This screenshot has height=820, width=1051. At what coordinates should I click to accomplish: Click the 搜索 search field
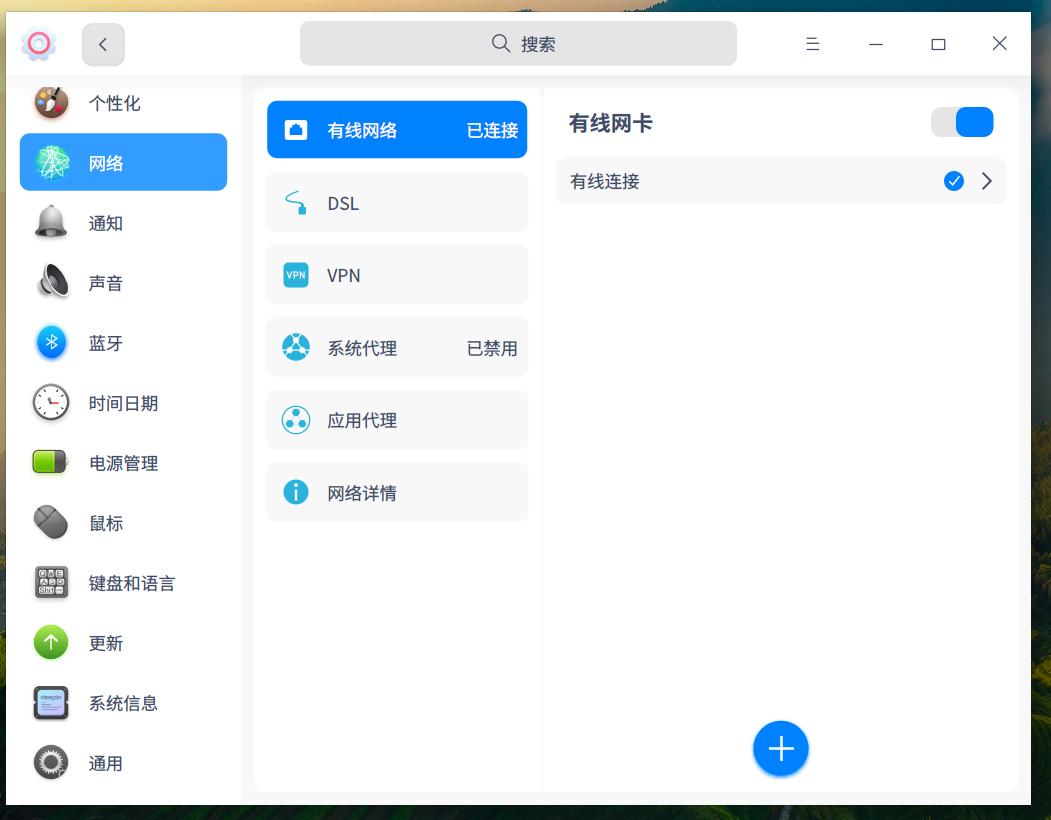[518, 43]
